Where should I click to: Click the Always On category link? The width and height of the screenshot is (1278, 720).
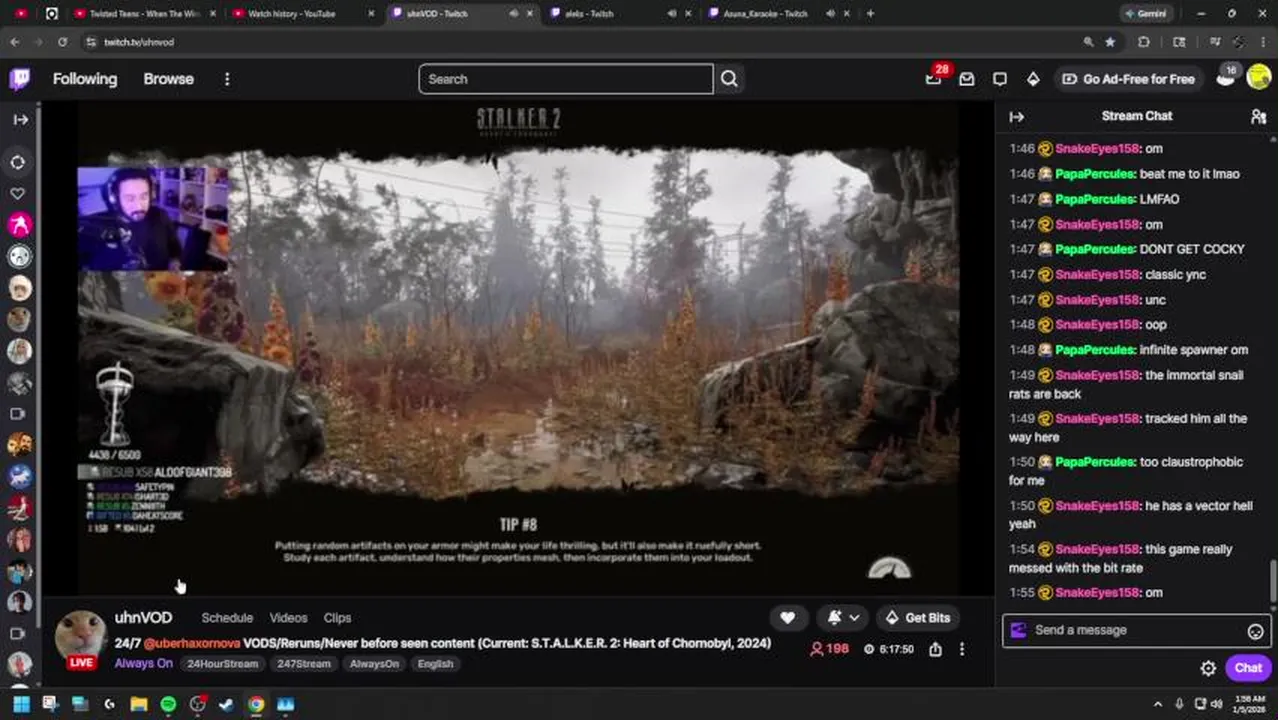coord(143,664)
